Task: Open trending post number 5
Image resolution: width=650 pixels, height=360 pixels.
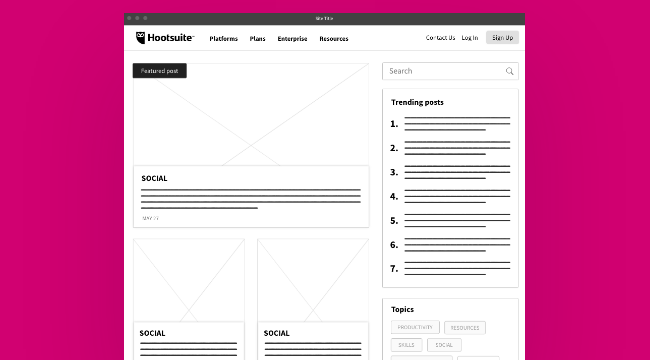Action: [x=450, y=220]
